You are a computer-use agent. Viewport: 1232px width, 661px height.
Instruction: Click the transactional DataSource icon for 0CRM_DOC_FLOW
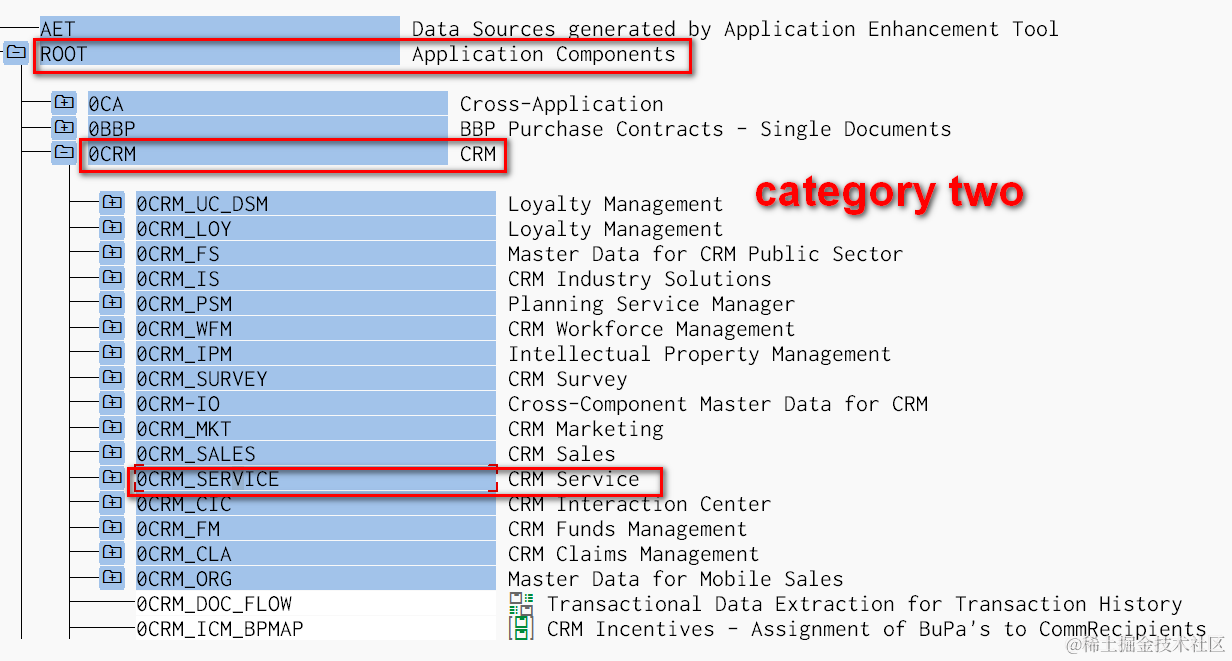tap(521, 603)
